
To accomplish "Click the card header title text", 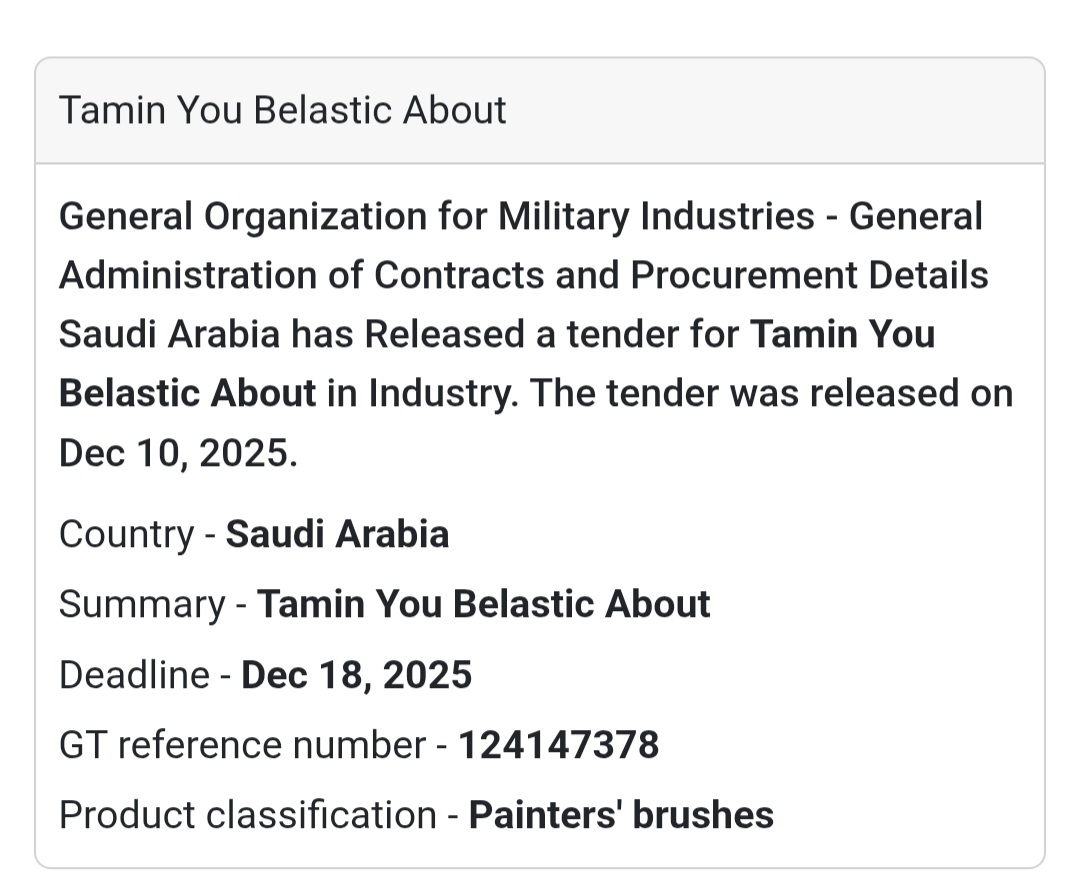I will coord(282,110).
